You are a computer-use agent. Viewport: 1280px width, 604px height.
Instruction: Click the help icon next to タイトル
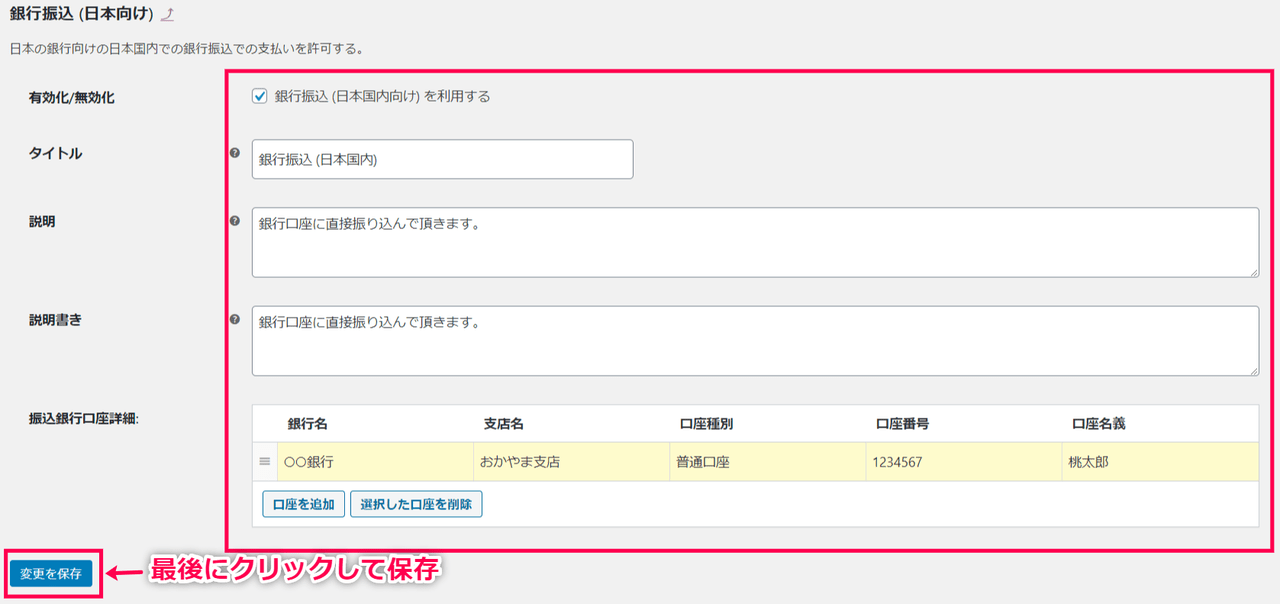[235, 153]
